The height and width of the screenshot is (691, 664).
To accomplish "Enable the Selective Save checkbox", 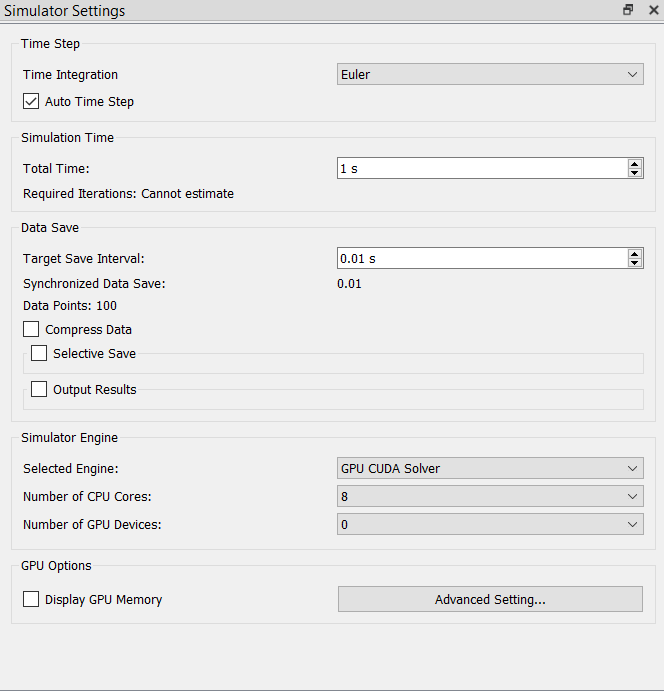I will point(39,353).
